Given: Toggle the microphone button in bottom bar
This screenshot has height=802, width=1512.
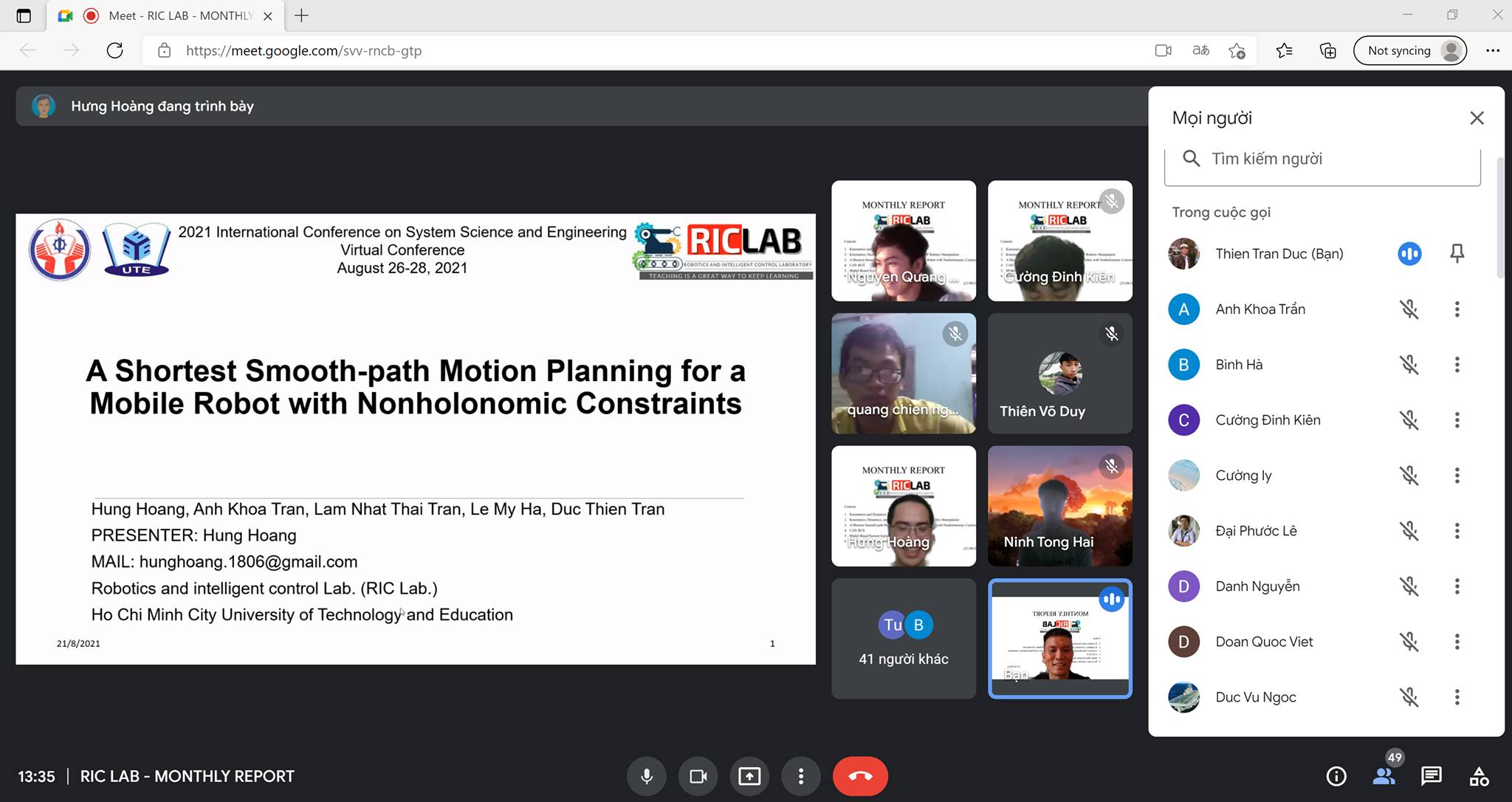Looking at the screenshot, I should (x=647, y=776).
